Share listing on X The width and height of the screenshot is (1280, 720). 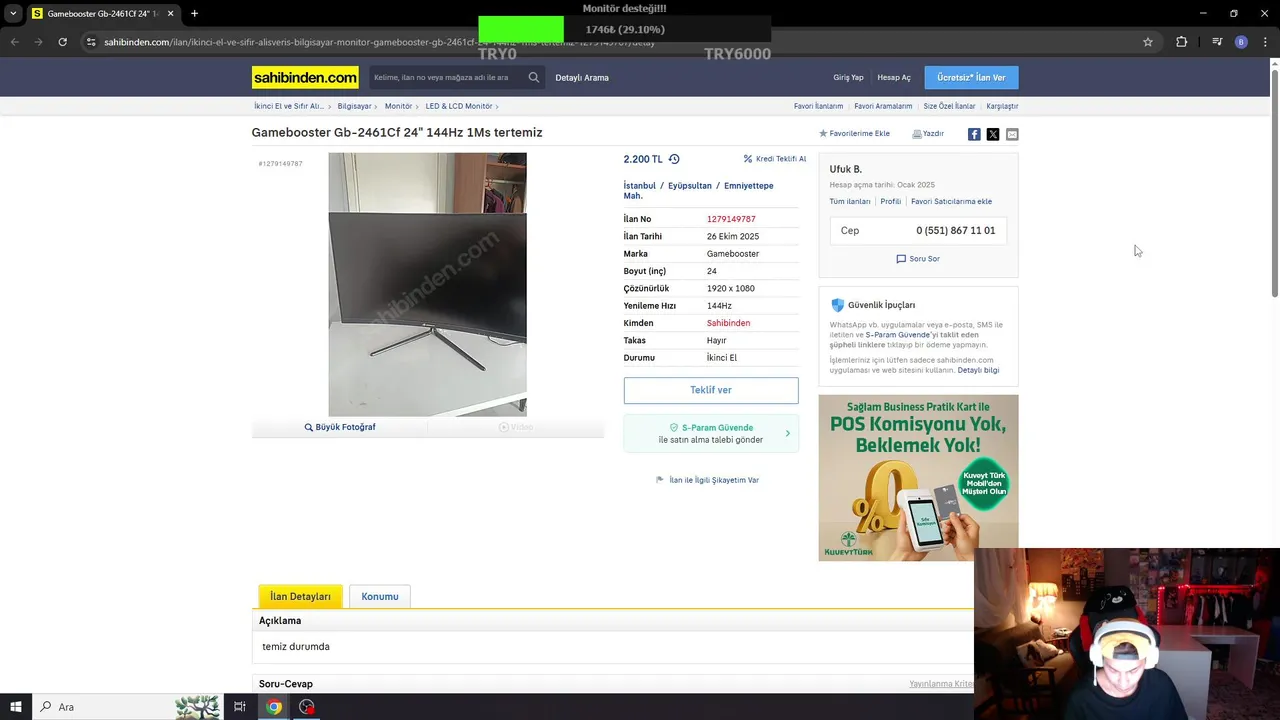pos(993,134)
